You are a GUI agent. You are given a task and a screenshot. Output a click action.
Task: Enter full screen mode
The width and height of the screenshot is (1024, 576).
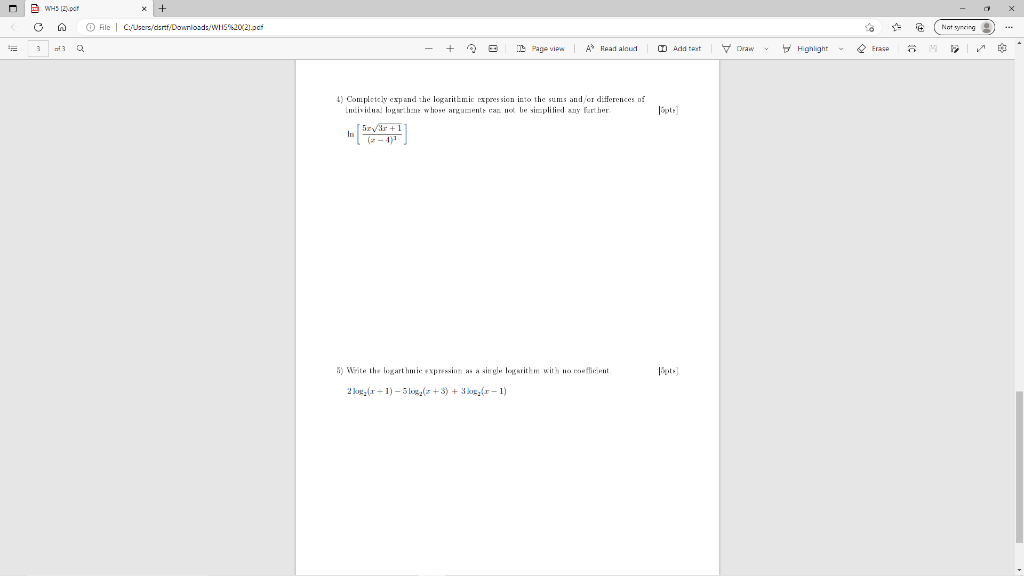pyautogui.click(x=980, y=48)
